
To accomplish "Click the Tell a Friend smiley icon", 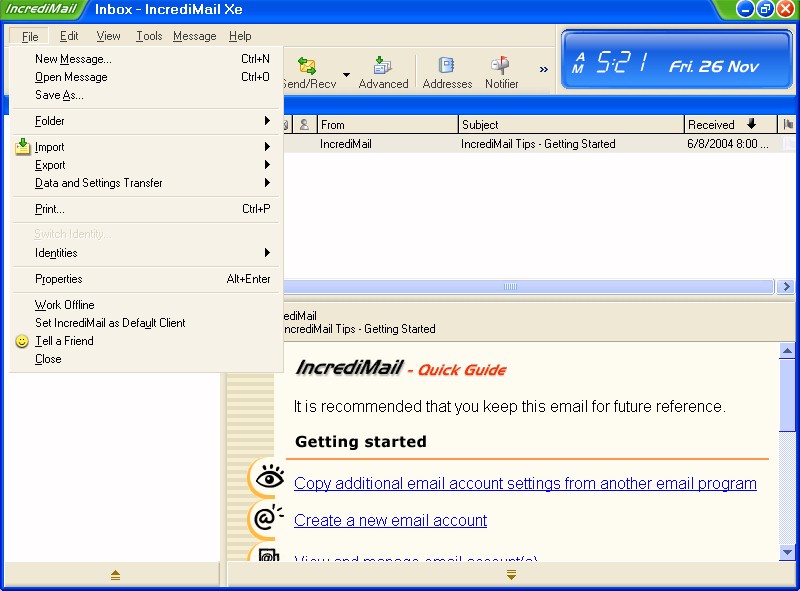I will (x=23, y=341).
